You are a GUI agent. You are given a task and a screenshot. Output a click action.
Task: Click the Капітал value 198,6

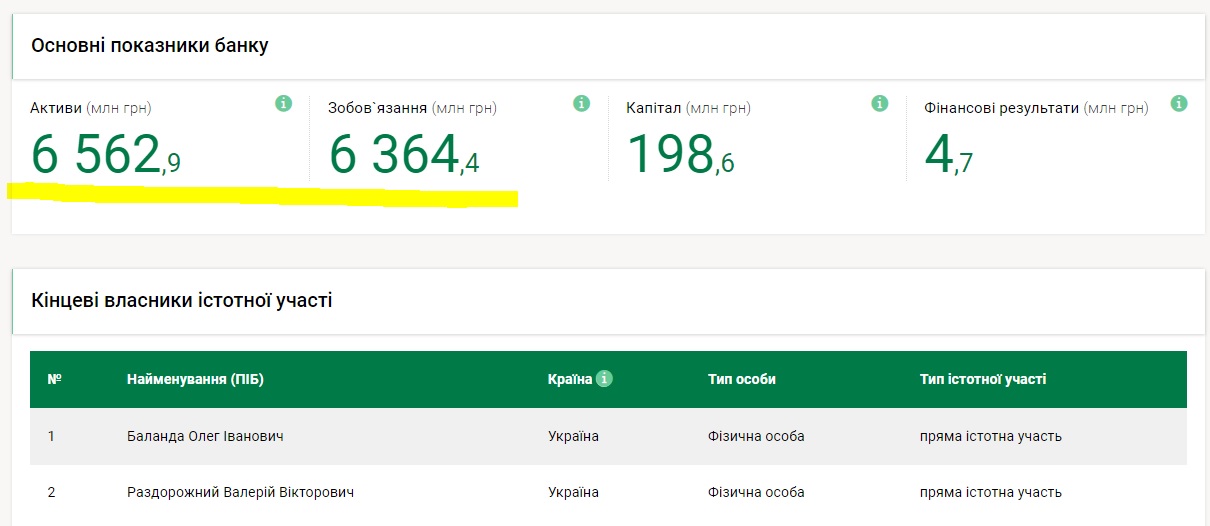coord(680,156)
